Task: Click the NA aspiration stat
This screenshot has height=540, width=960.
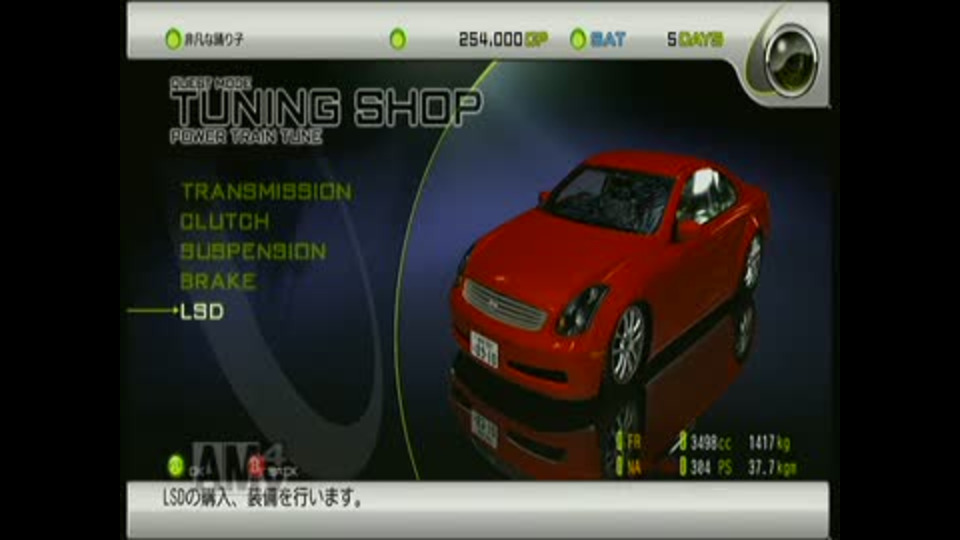Action: pos(629,468)
